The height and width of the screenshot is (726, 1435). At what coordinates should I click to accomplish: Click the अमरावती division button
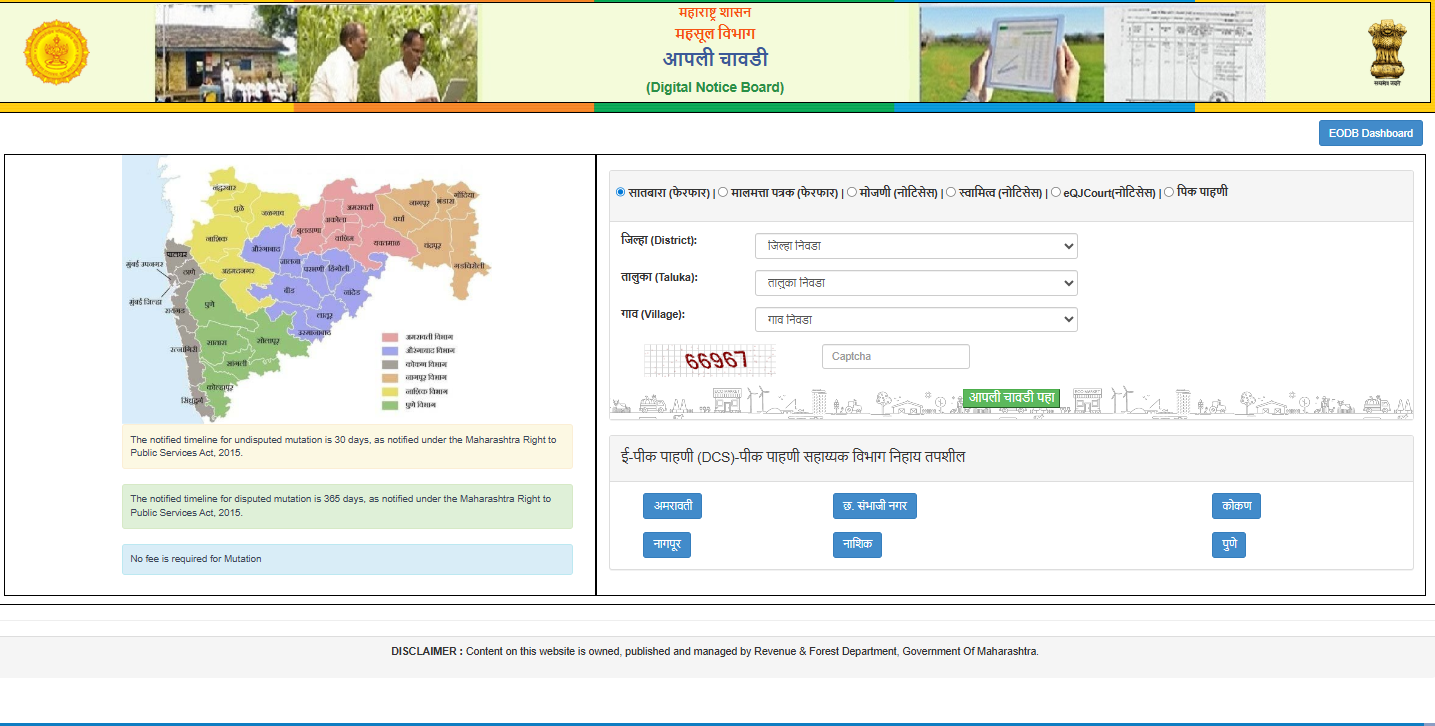[672, 506]
